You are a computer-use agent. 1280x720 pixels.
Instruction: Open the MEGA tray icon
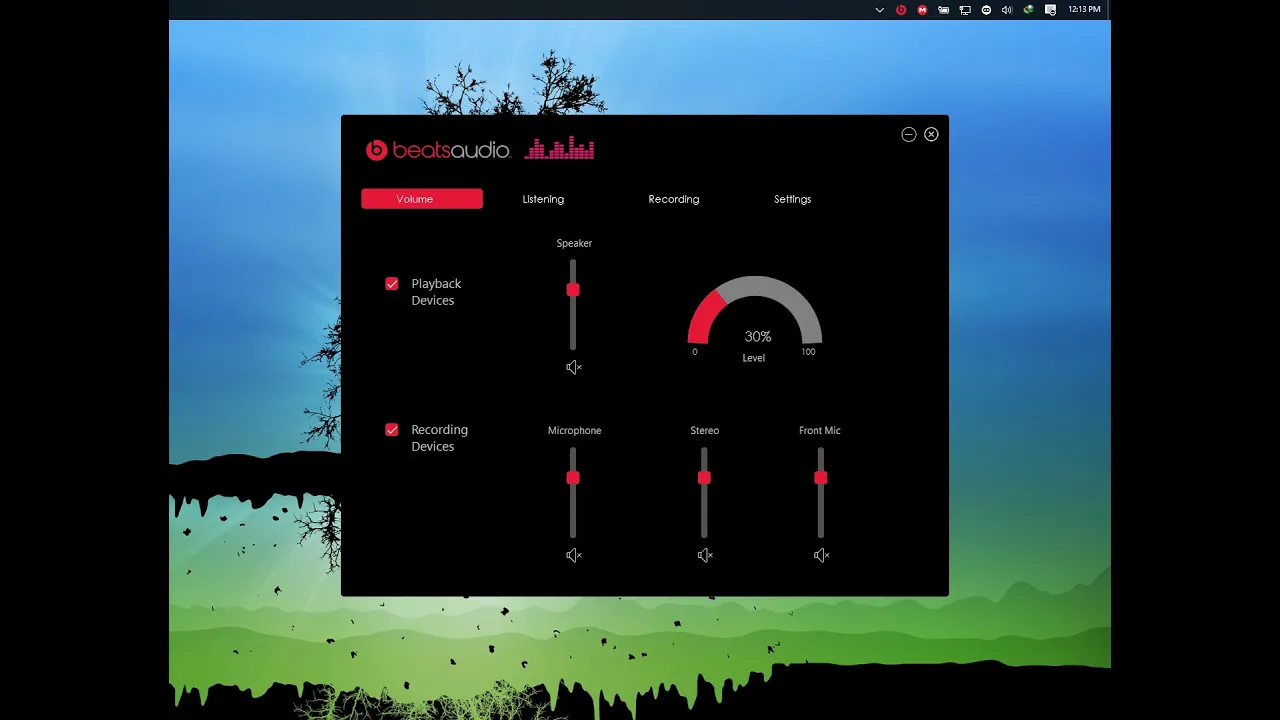(x=922, y=9)
